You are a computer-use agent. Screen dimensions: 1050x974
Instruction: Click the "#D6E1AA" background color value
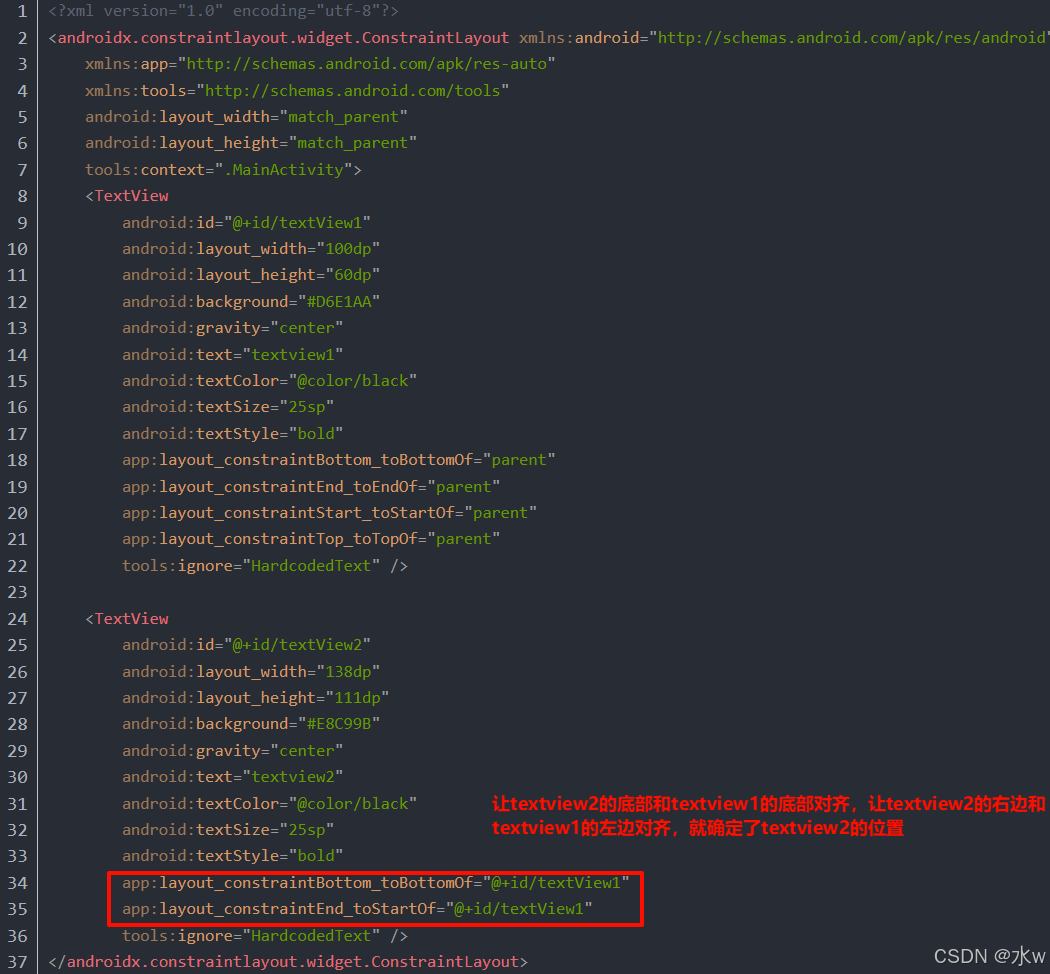click(339, 302)
